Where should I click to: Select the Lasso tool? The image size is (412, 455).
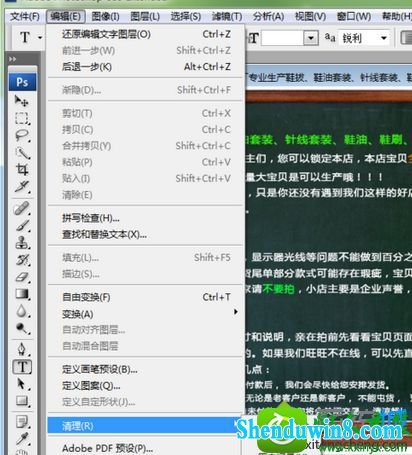[x=22, y=136]
